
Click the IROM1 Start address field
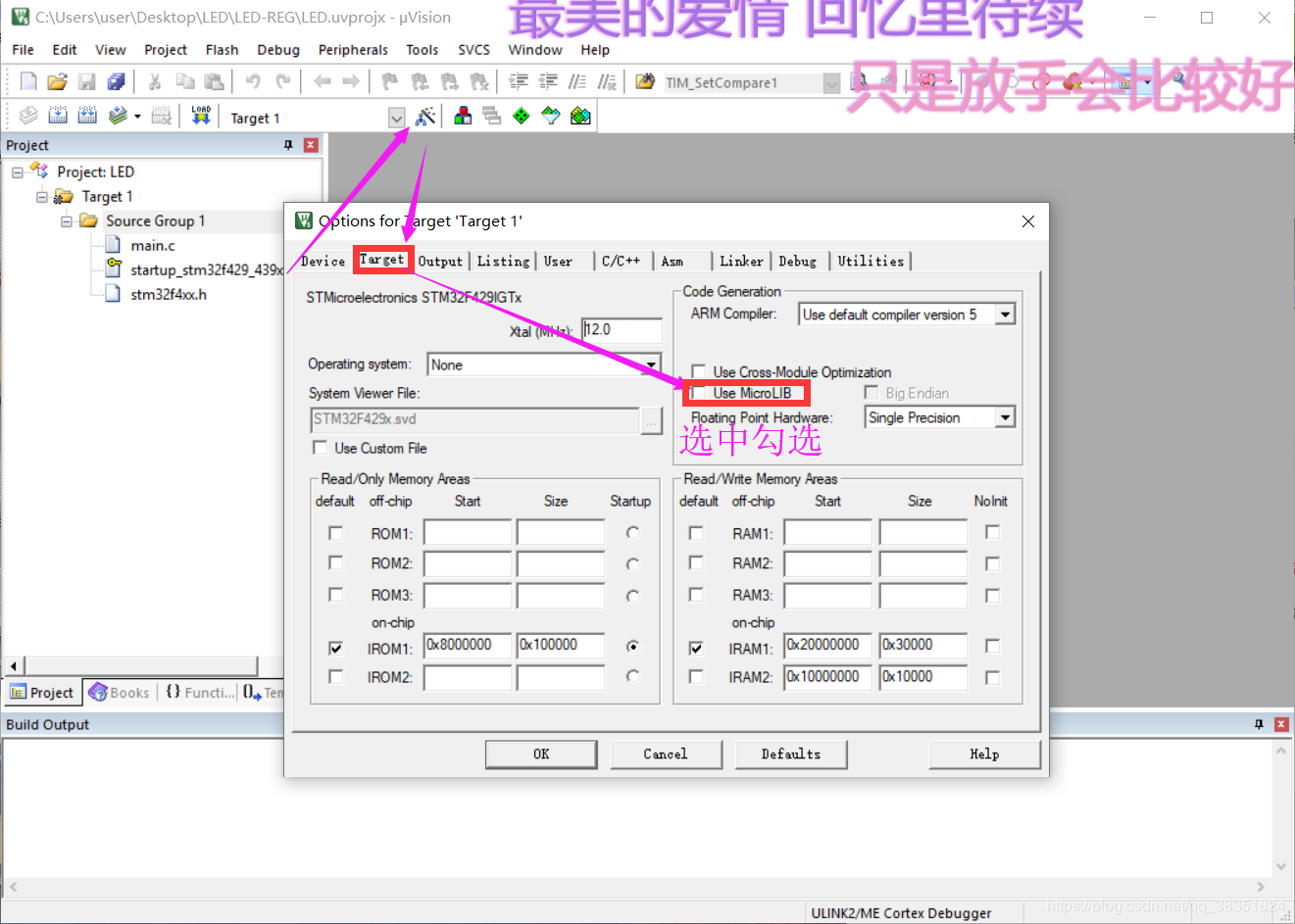468,646
